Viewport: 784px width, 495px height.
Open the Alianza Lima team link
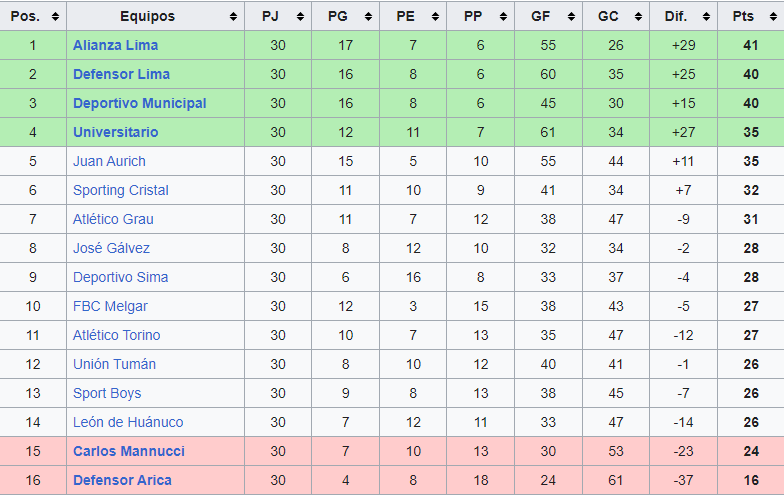pos(116,45)
